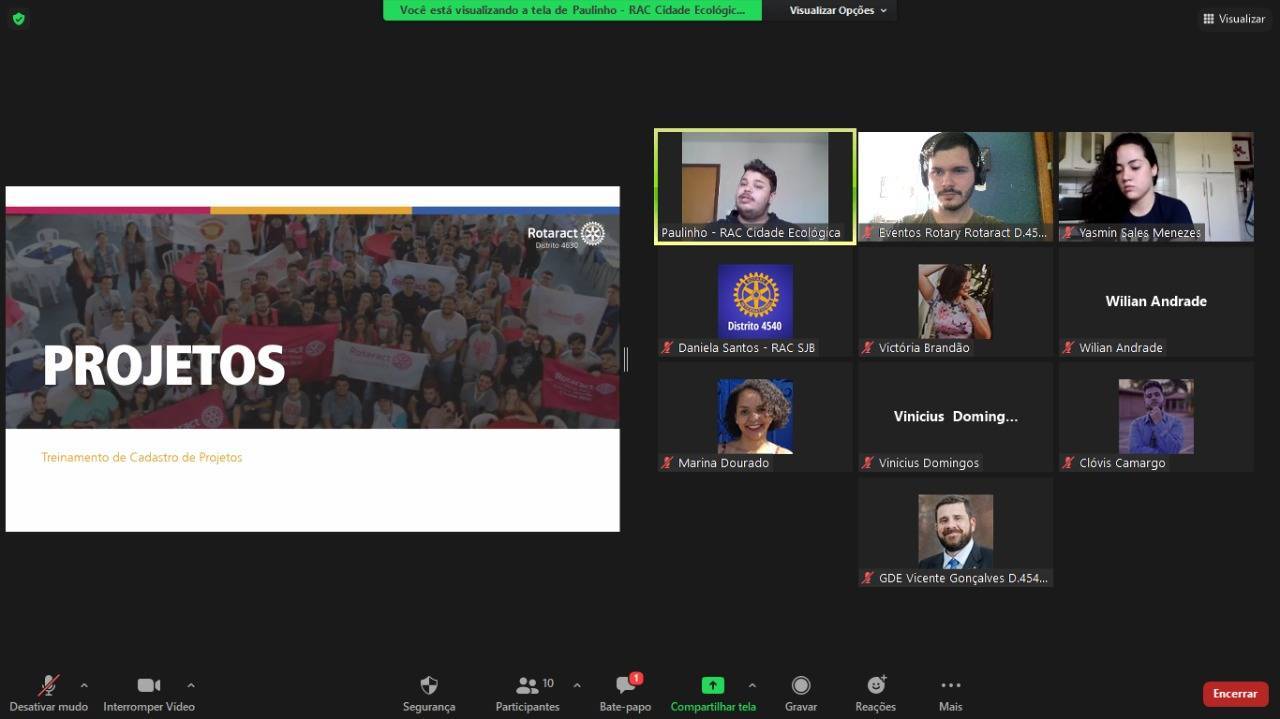Open the Segurança security menu
The width and height of the screenshot is (1280, 719).
[429, 693]
